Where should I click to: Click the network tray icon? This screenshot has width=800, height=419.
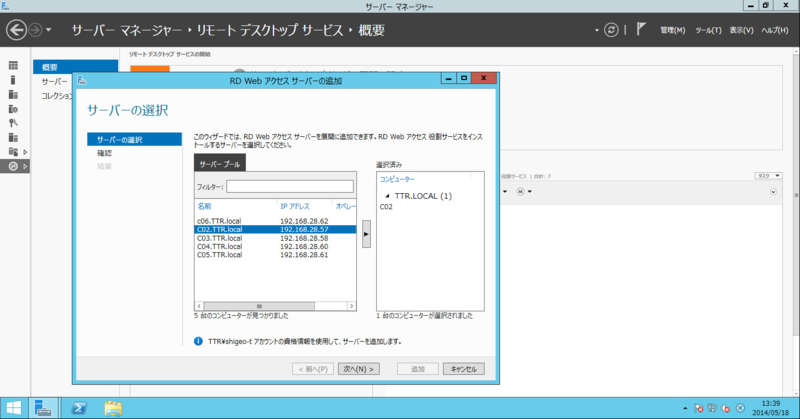[x=712, y=408]
